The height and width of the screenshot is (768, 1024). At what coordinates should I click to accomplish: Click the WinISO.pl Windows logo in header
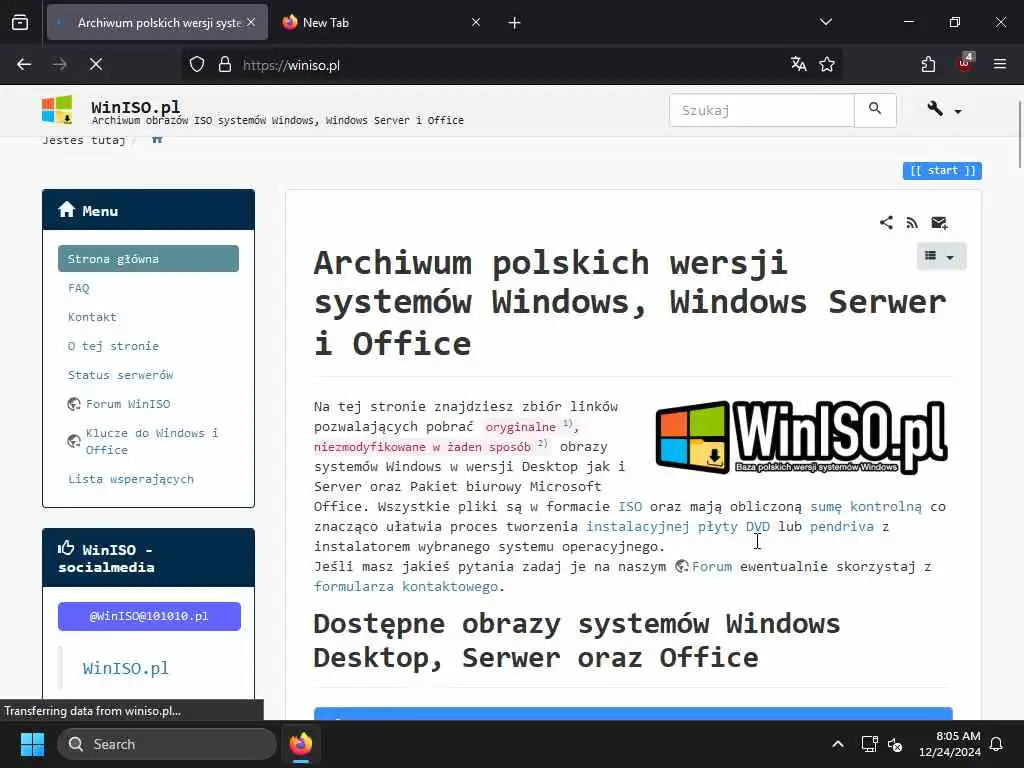click(57, 110)
